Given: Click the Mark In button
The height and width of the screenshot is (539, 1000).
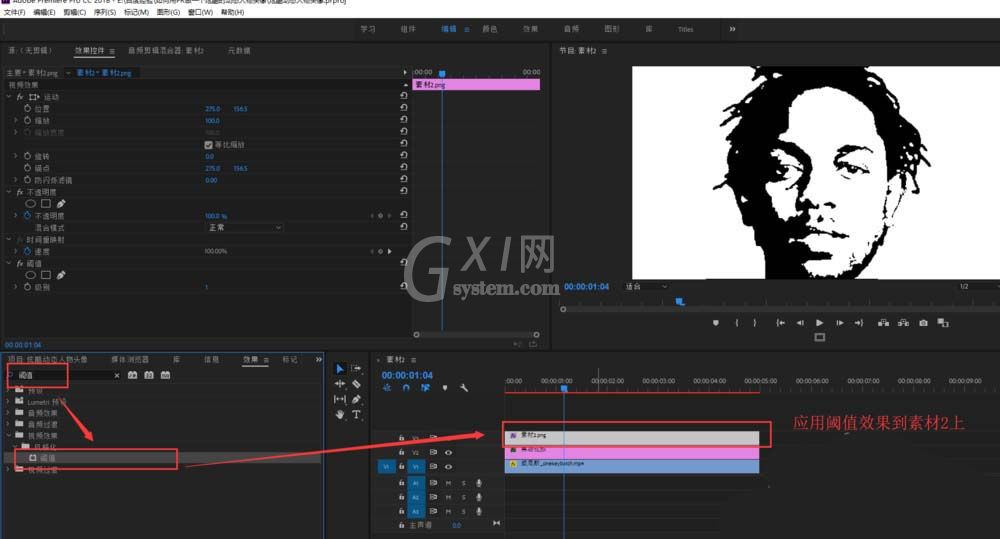Looking at the screenshot, I should pyautogui.click(x=737, y=323).
